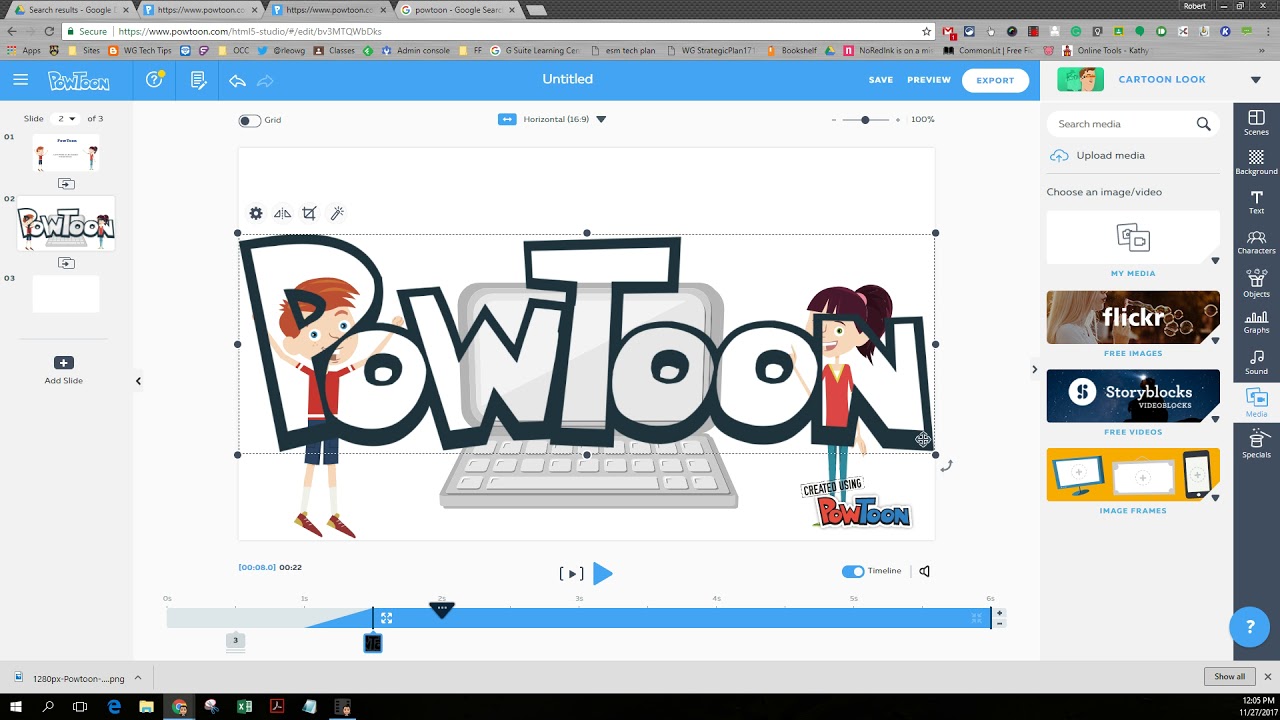The width and height of the screenshot is (1280, 720).
Task: Expand the Image Frames arrow
Action: pos(1215,497)
